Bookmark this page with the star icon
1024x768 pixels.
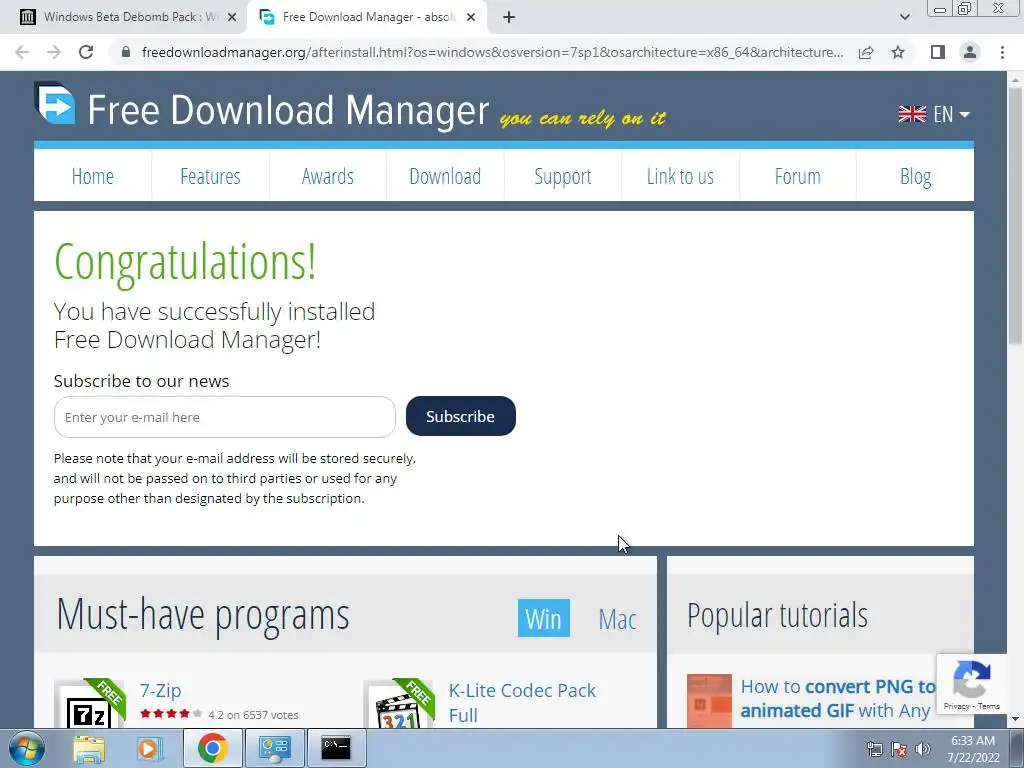click(x=898, y=52)
